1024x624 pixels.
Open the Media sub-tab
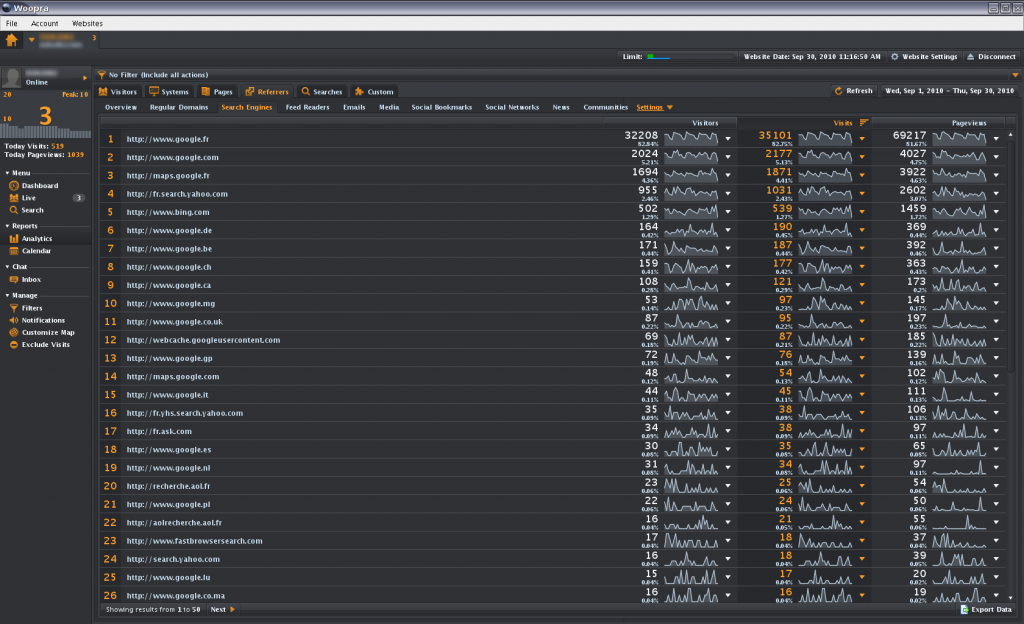coord(389,107)
